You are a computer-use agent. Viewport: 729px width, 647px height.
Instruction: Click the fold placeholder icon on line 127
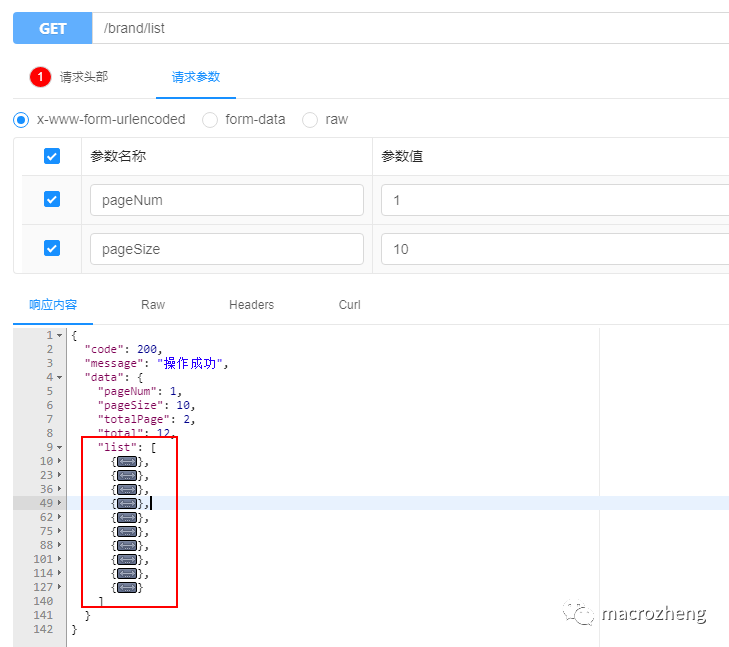tap(127, 588)
